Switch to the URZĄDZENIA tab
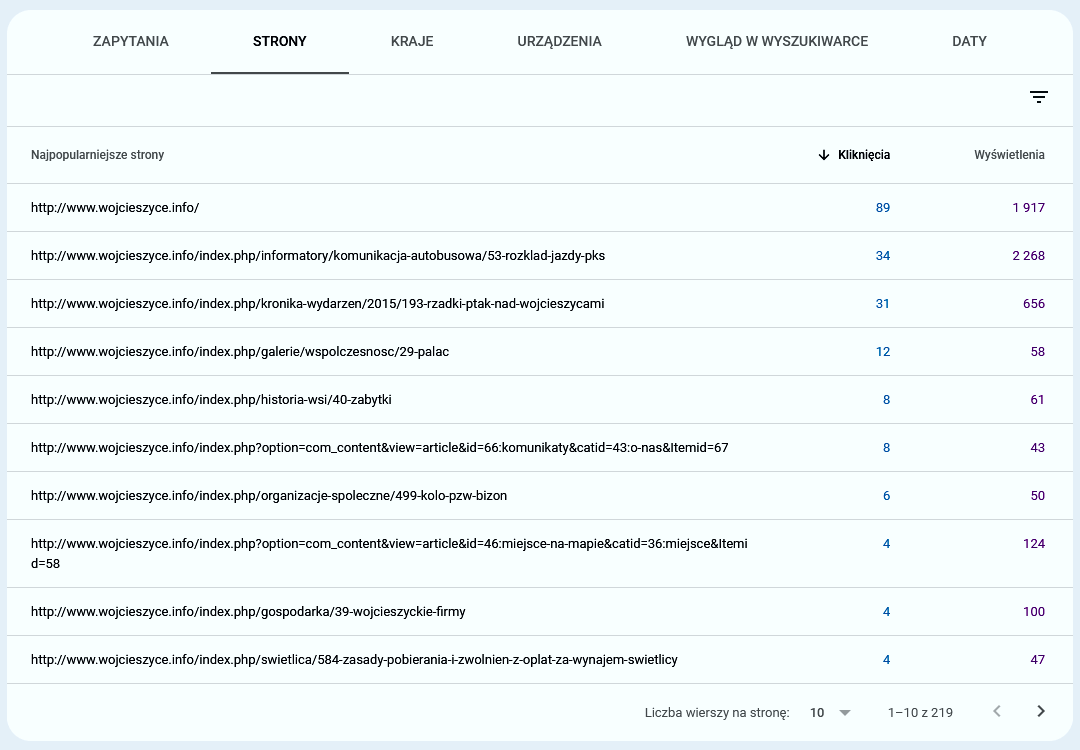 coord(559,41)
